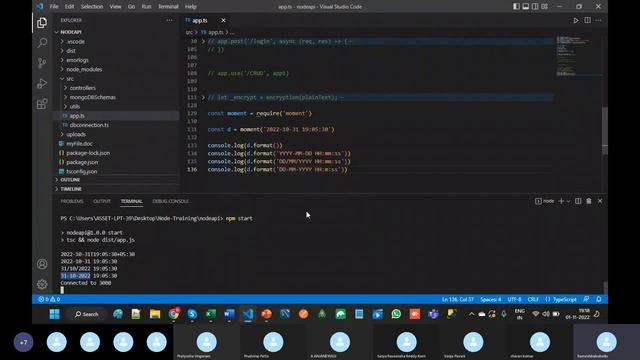Image resolution: width=640 pixels, height=360 pixels.
Task: Change encoding via UTF-8 status item
Action: pos(514,299)
